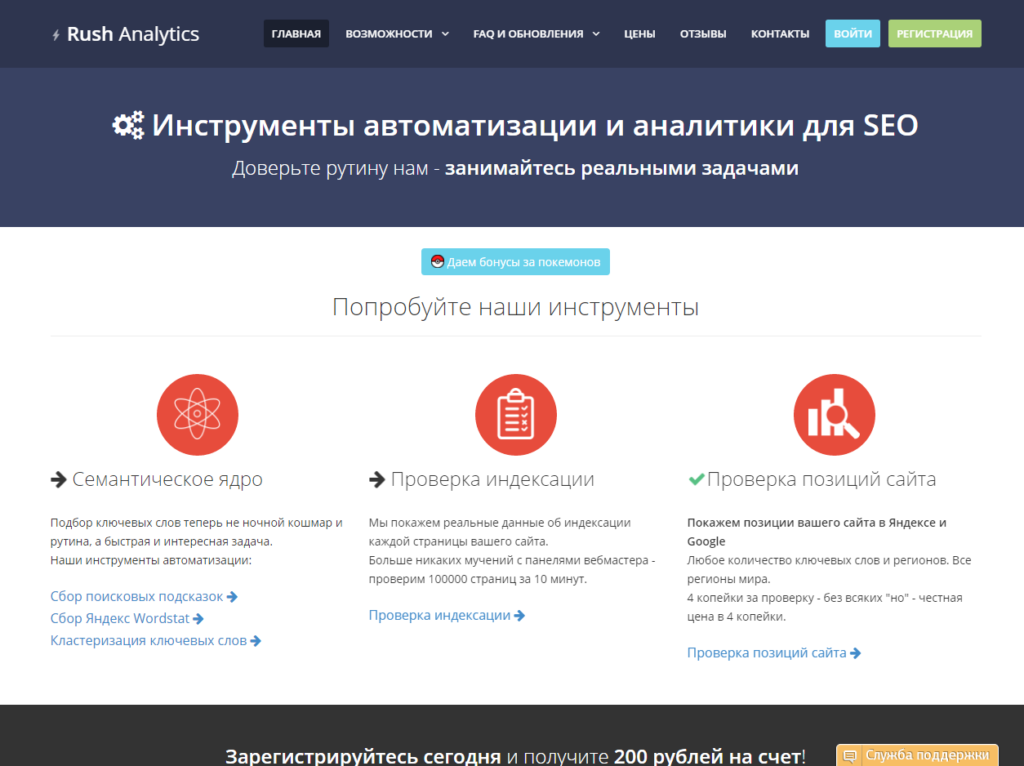Expand the FAQ И ОБНОВЛЕНИЯ dropdown

[536, 34]
